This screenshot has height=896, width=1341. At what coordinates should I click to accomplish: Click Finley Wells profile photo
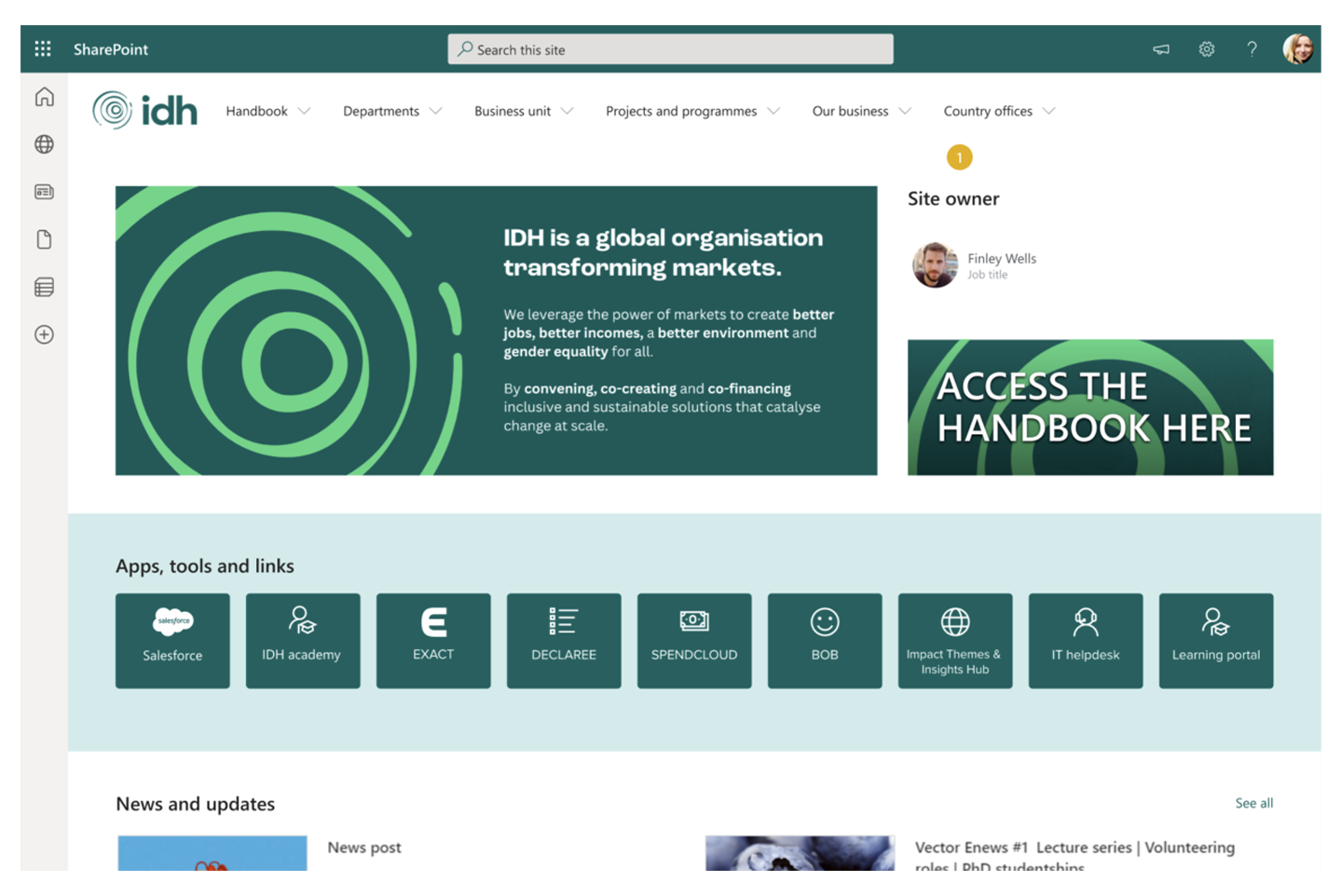tap(935, 265)
